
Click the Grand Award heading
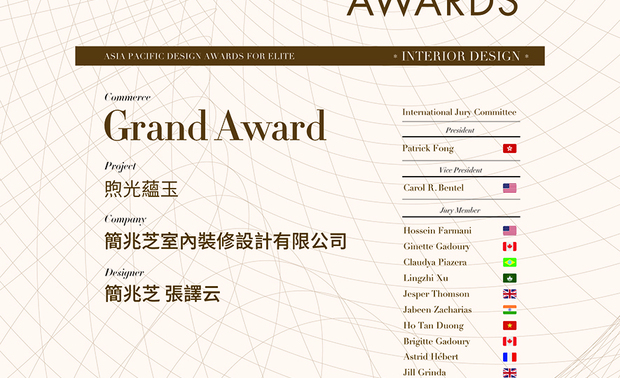click(x=215, y=126)
